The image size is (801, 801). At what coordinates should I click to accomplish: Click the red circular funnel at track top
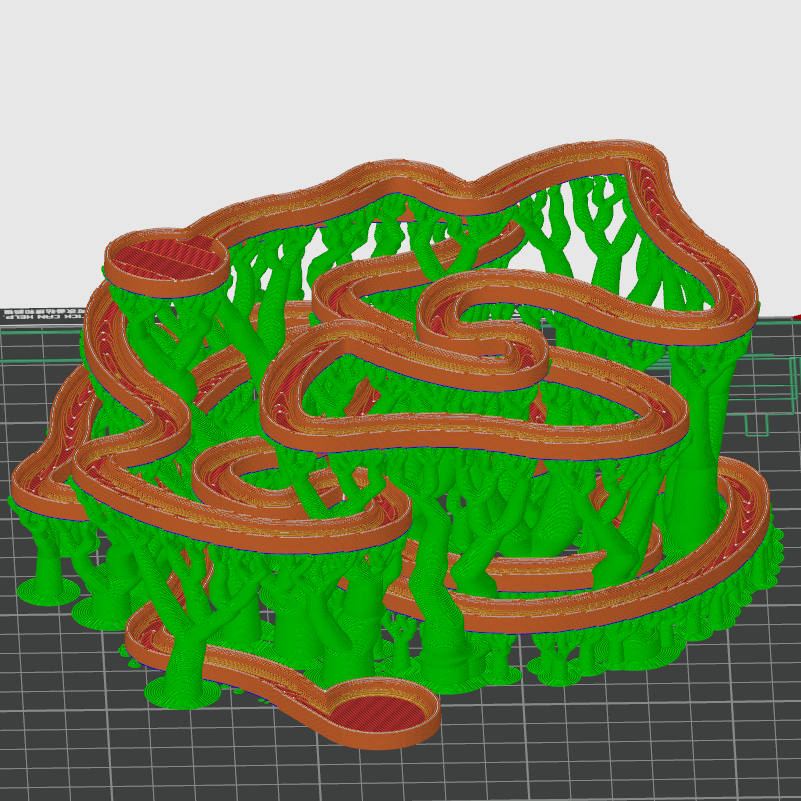coord(165,257)
